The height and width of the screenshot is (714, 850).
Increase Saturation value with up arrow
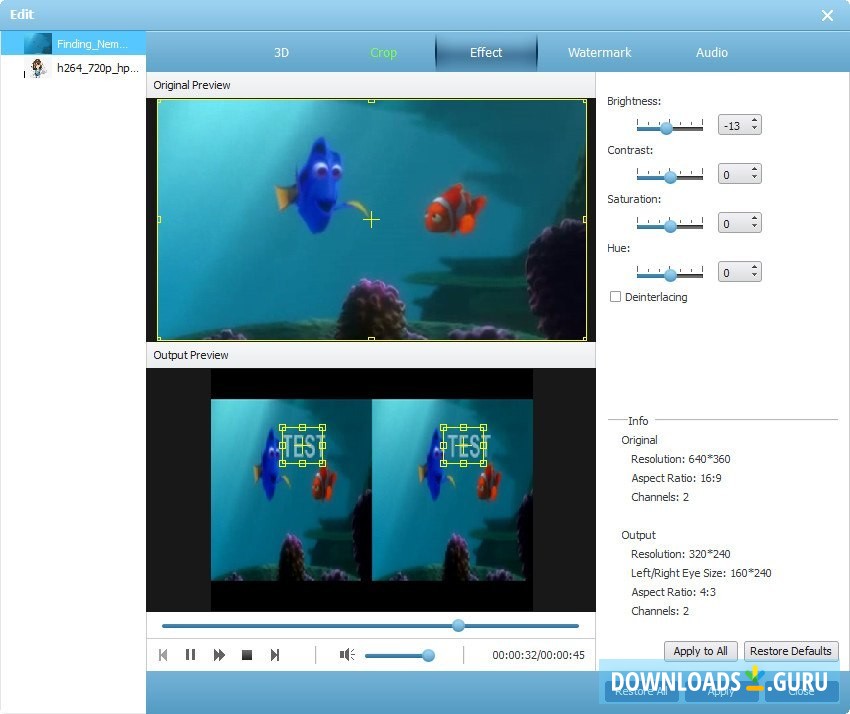(754, 218)
